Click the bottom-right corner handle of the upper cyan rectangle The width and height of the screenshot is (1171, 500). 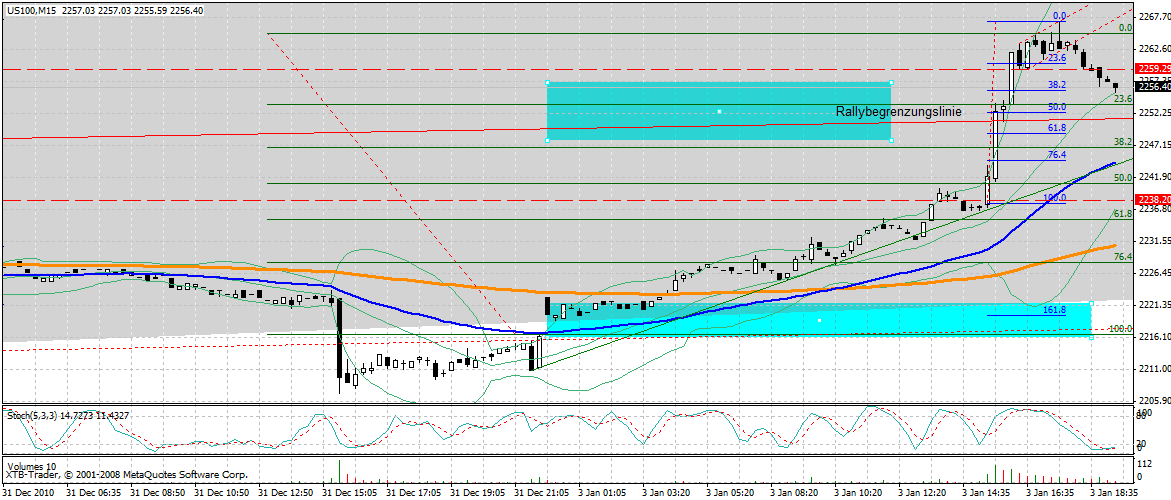[x=891, y=140]
